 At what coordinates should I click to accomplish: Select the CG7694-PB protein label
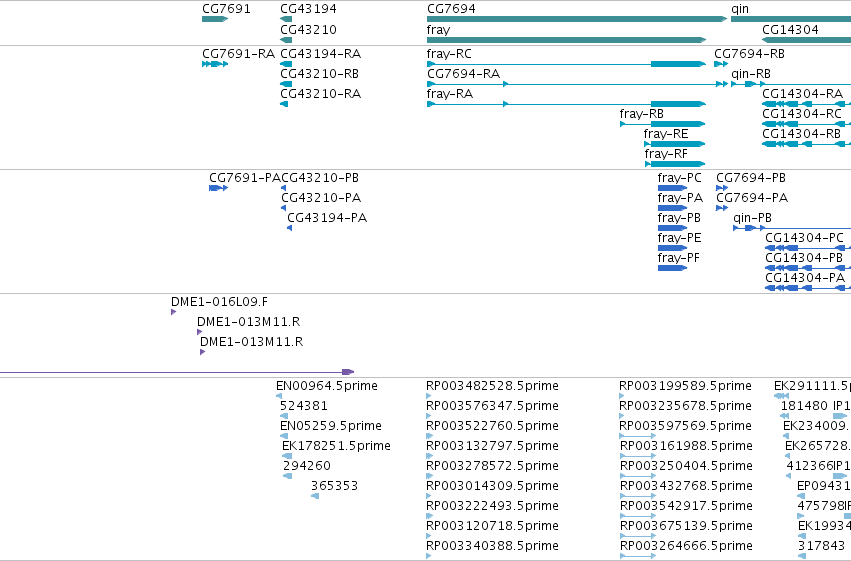751,178
